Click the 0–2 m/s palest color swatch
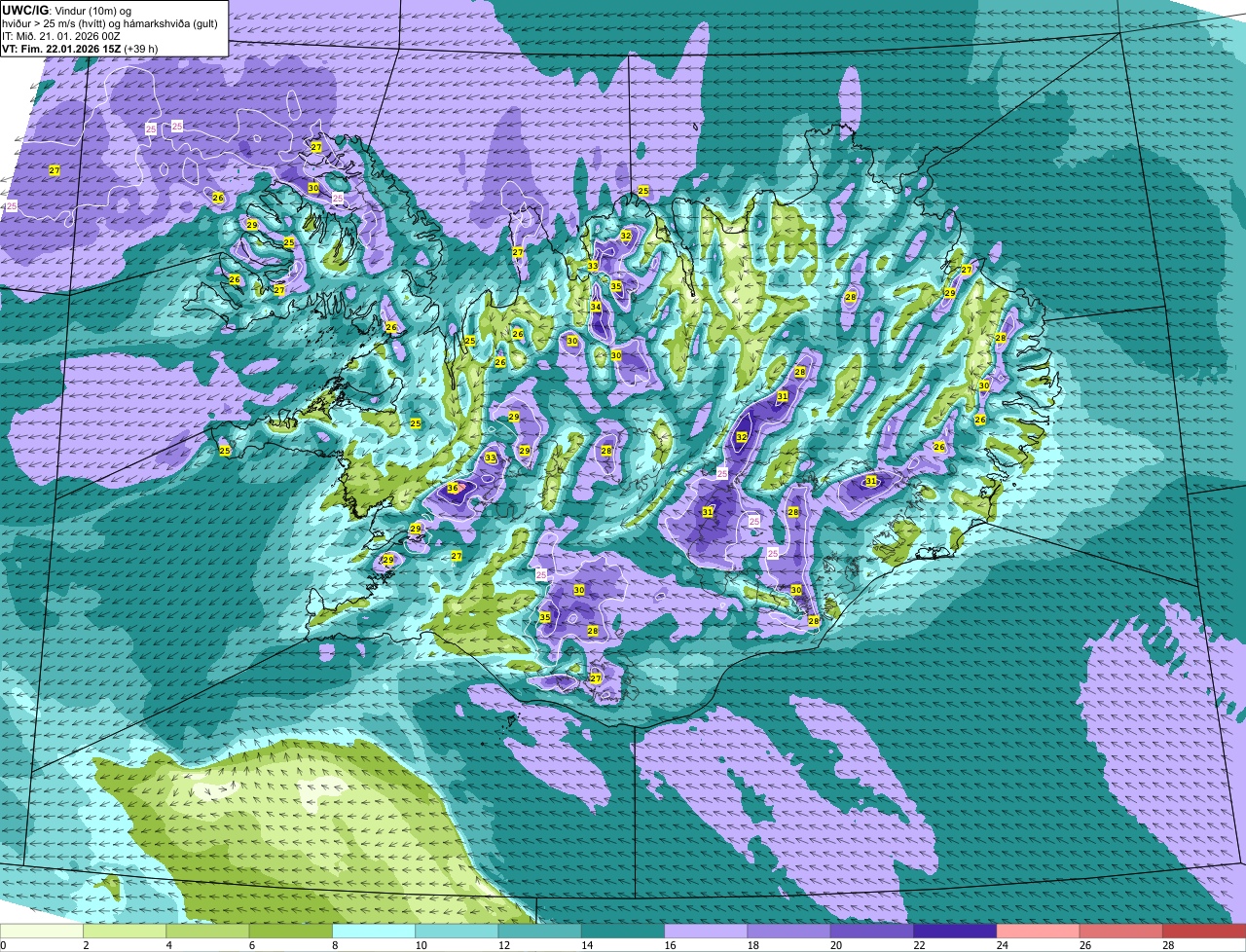Viewport: 1246px width, 952px height. [42, 931]
